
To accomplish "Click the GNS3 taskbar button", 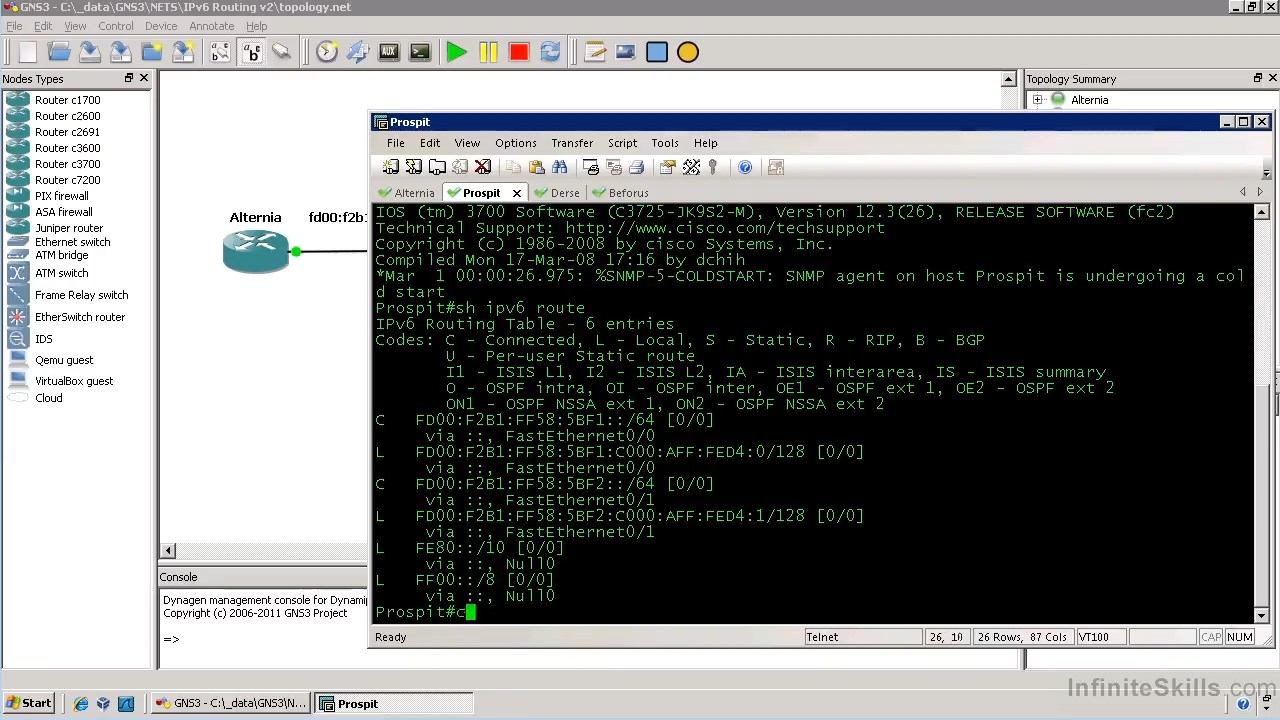I will (x=231, y=704).
